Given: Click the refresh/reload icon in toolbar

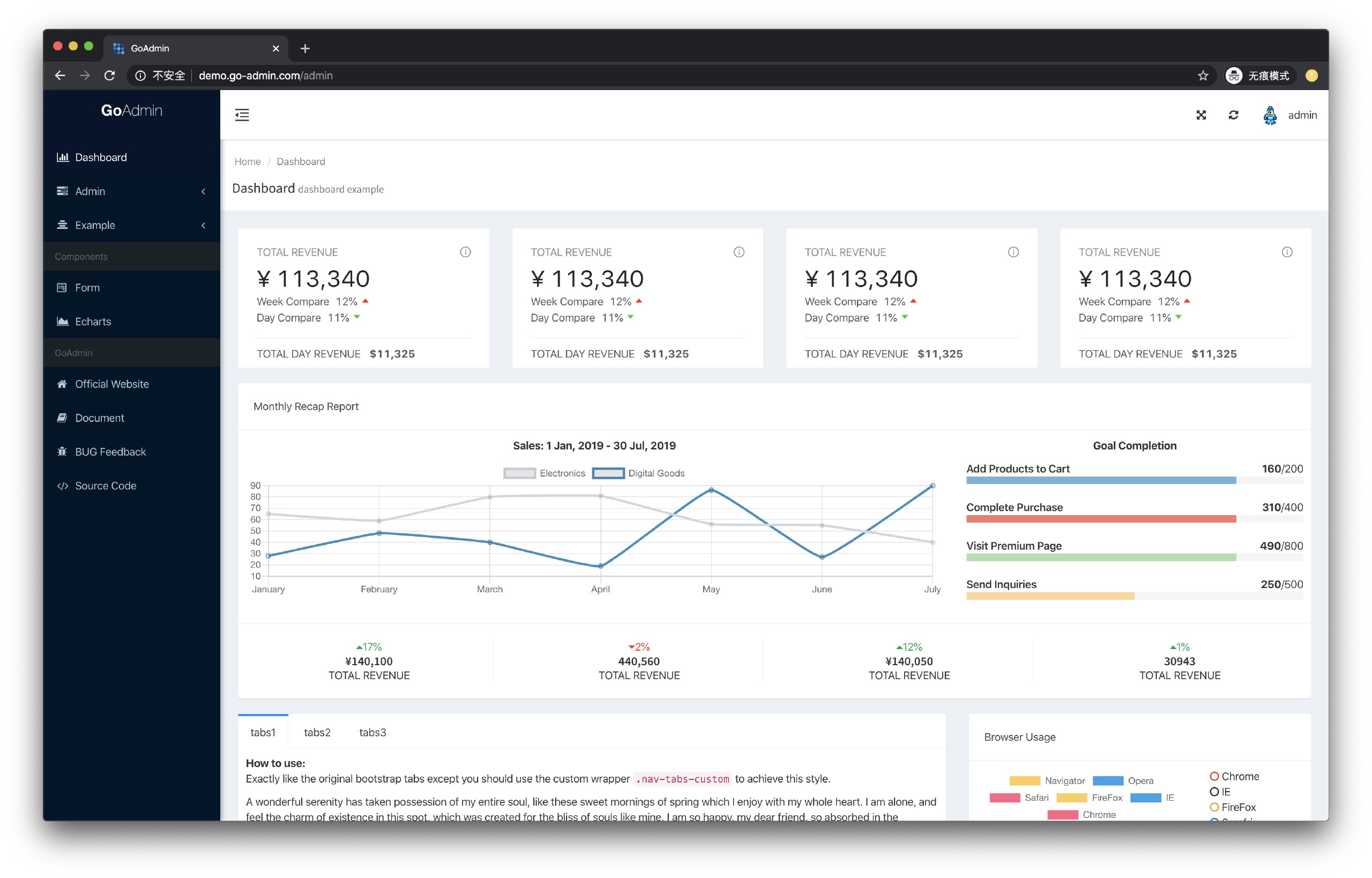Looking at the screenshot, I should pos(1232,115).
